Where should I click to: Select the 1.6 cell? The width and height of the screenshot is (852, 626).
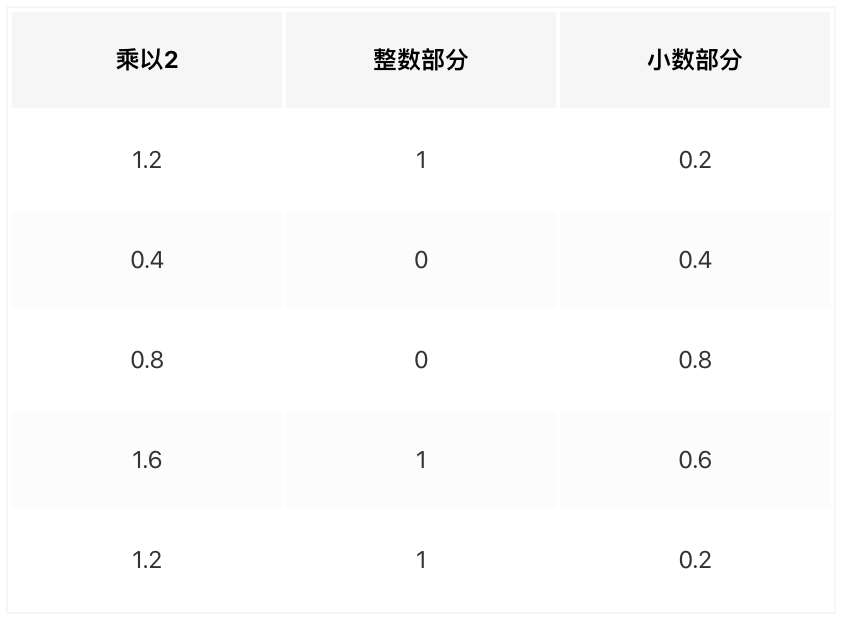coord(147,460)
